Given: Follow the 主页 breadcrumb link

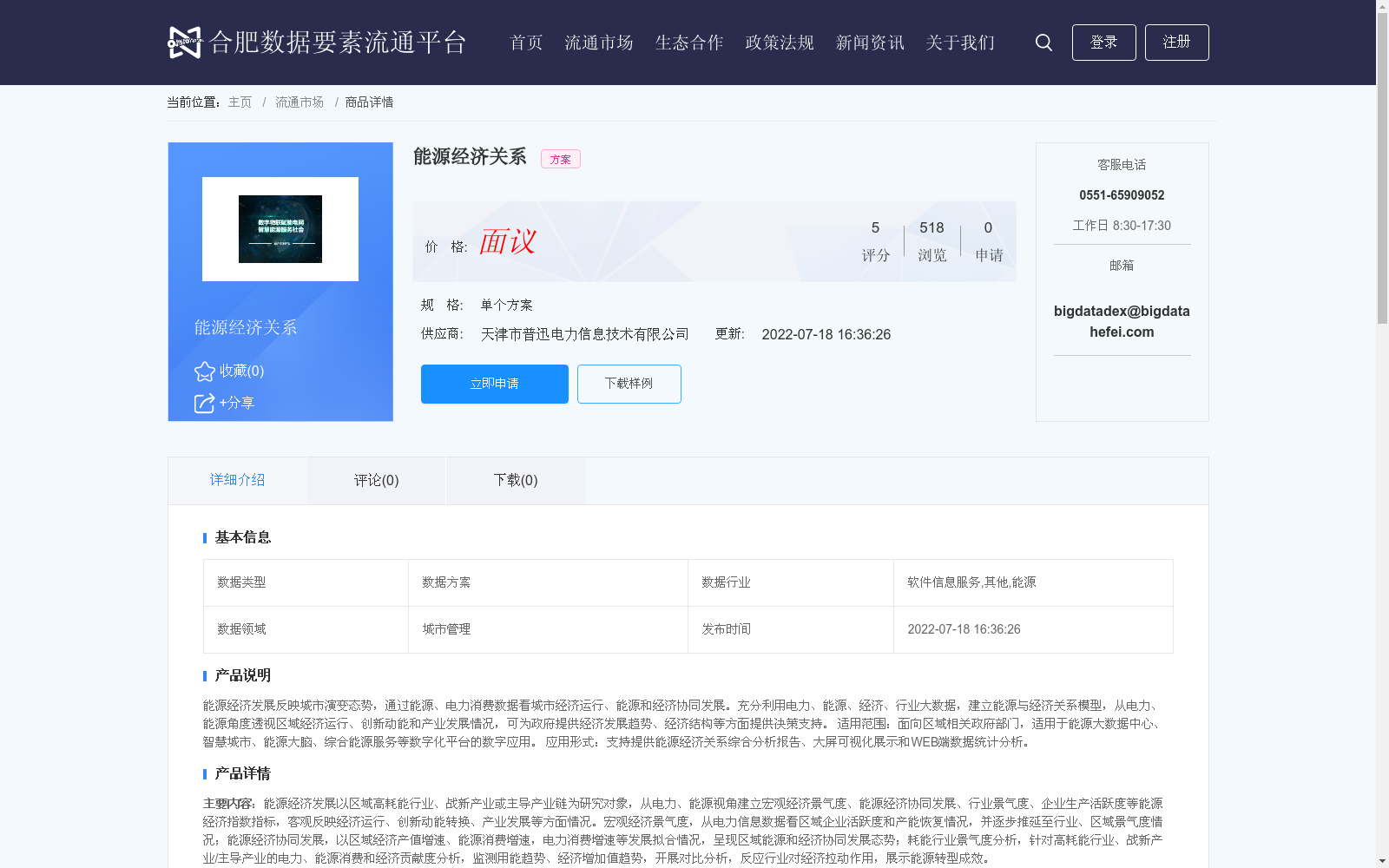Looking at the screenshot, I should 240,102.
